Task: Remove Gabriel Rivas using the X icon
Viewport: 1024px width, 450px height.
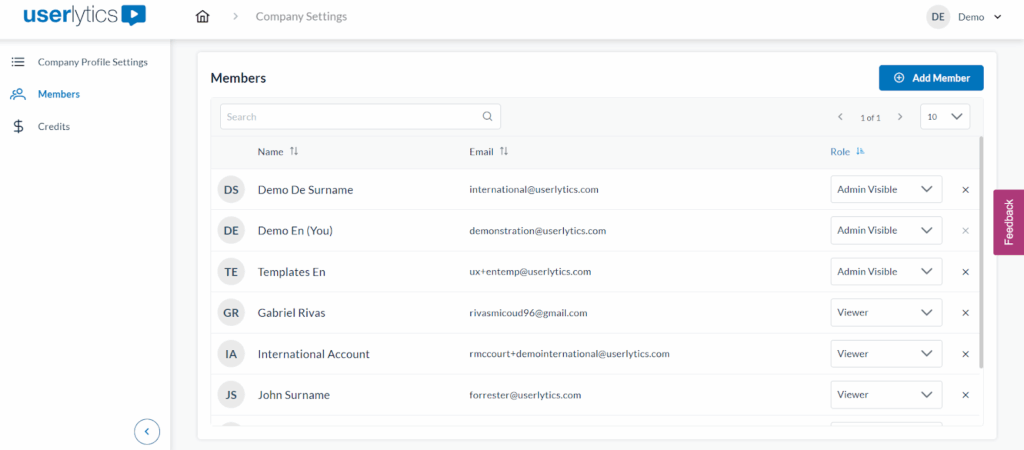Action: point(965,313)
